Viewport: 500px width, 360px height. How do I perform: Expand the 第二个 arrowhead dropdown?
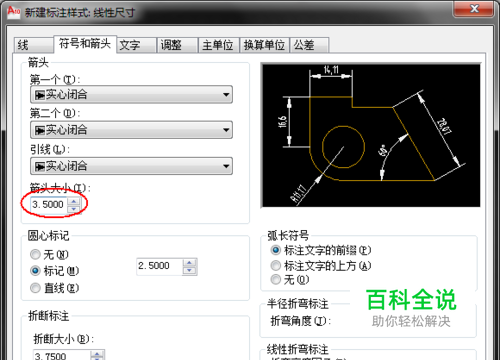(x=131, y=130)
